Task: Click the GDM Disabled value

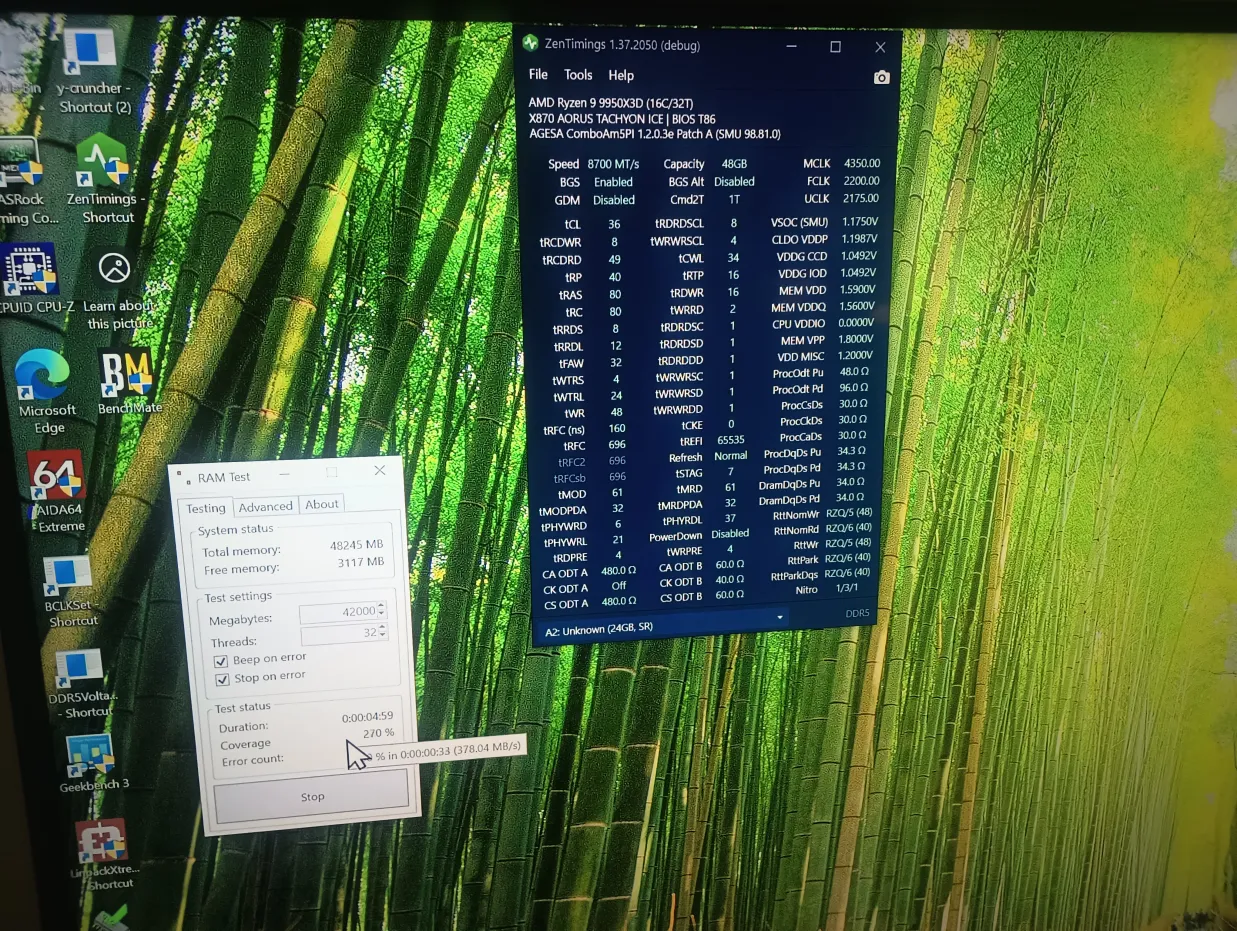Action: point(613,199)
